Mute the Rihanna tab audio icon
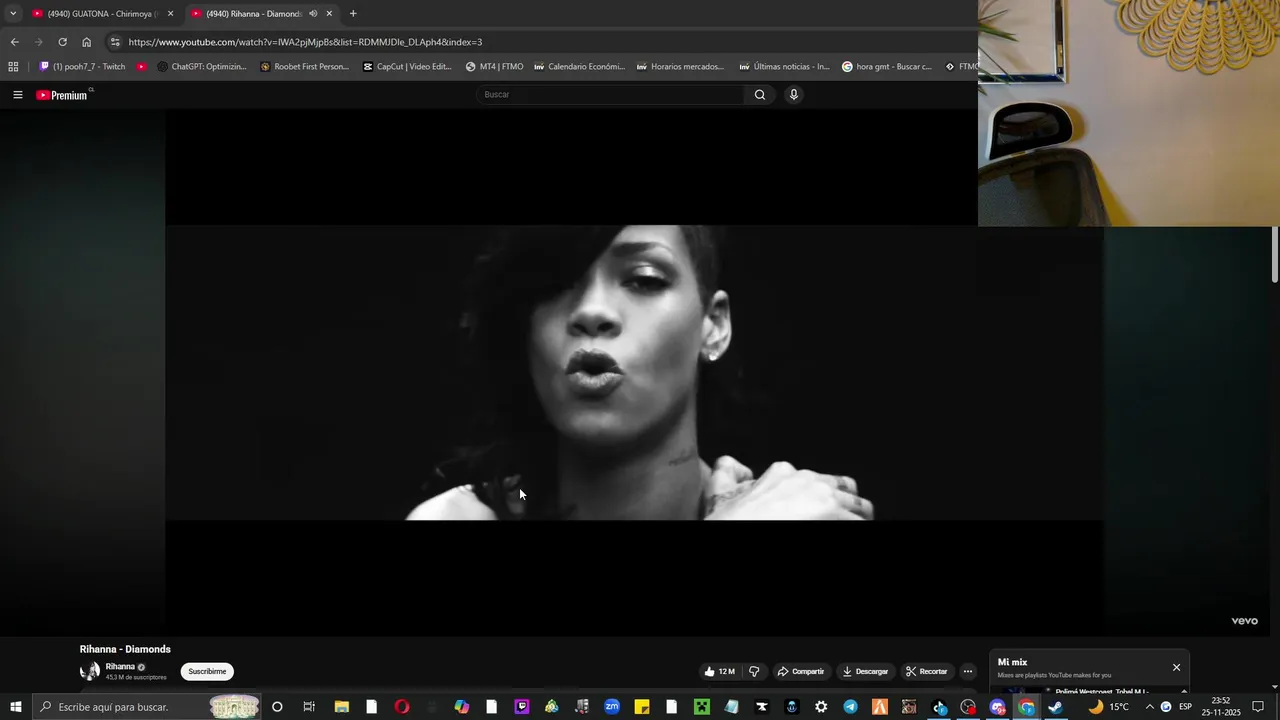 tap(313, 14)
